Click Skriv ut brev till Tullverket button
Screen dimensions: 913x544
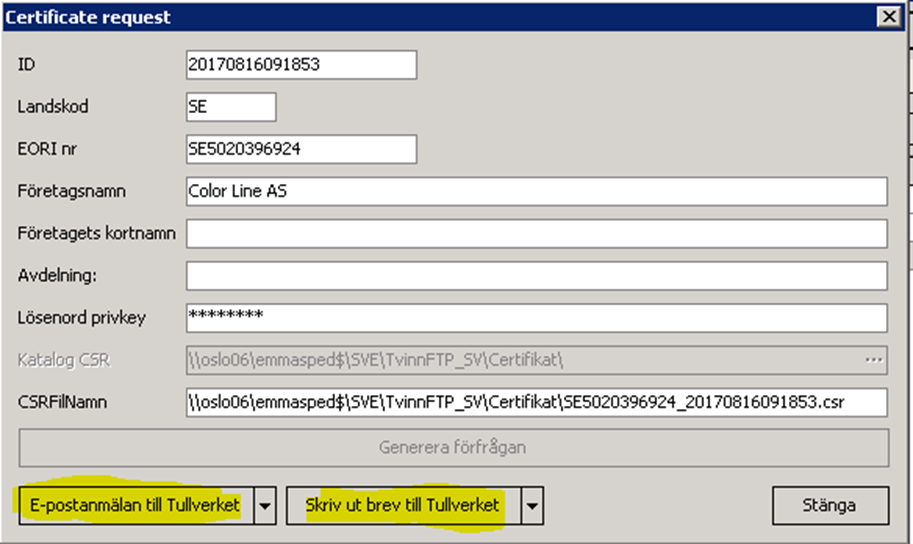[404, 506]
